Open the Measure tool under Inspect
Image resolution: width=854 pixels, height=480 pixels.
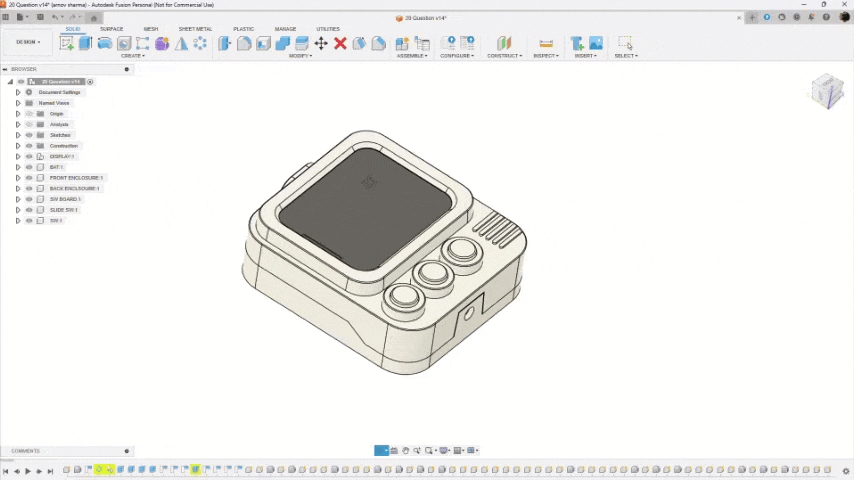click(x=546, y=43)
